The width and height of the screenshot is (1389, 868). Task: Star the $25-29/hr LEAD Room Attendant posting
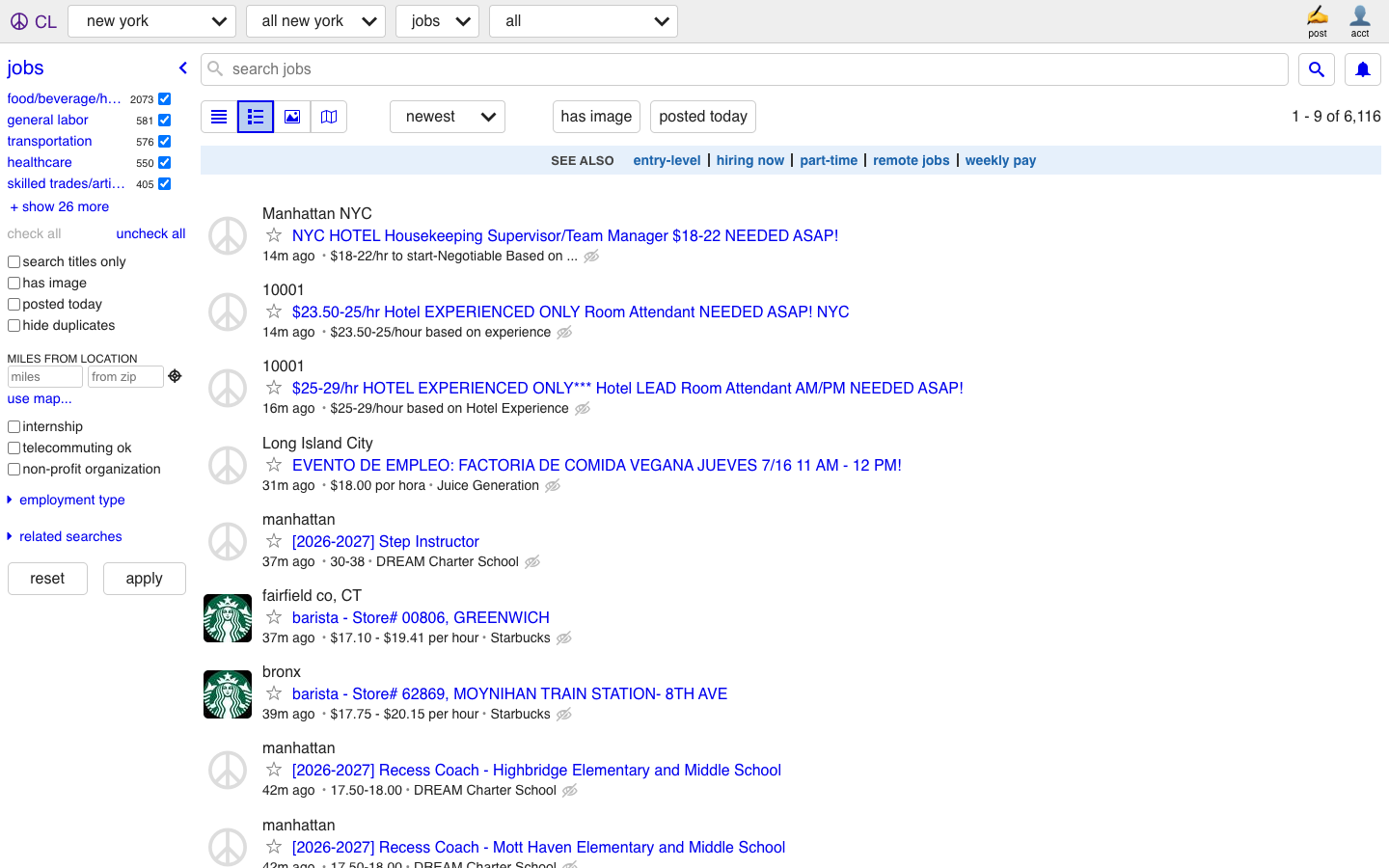pos(274,388)
